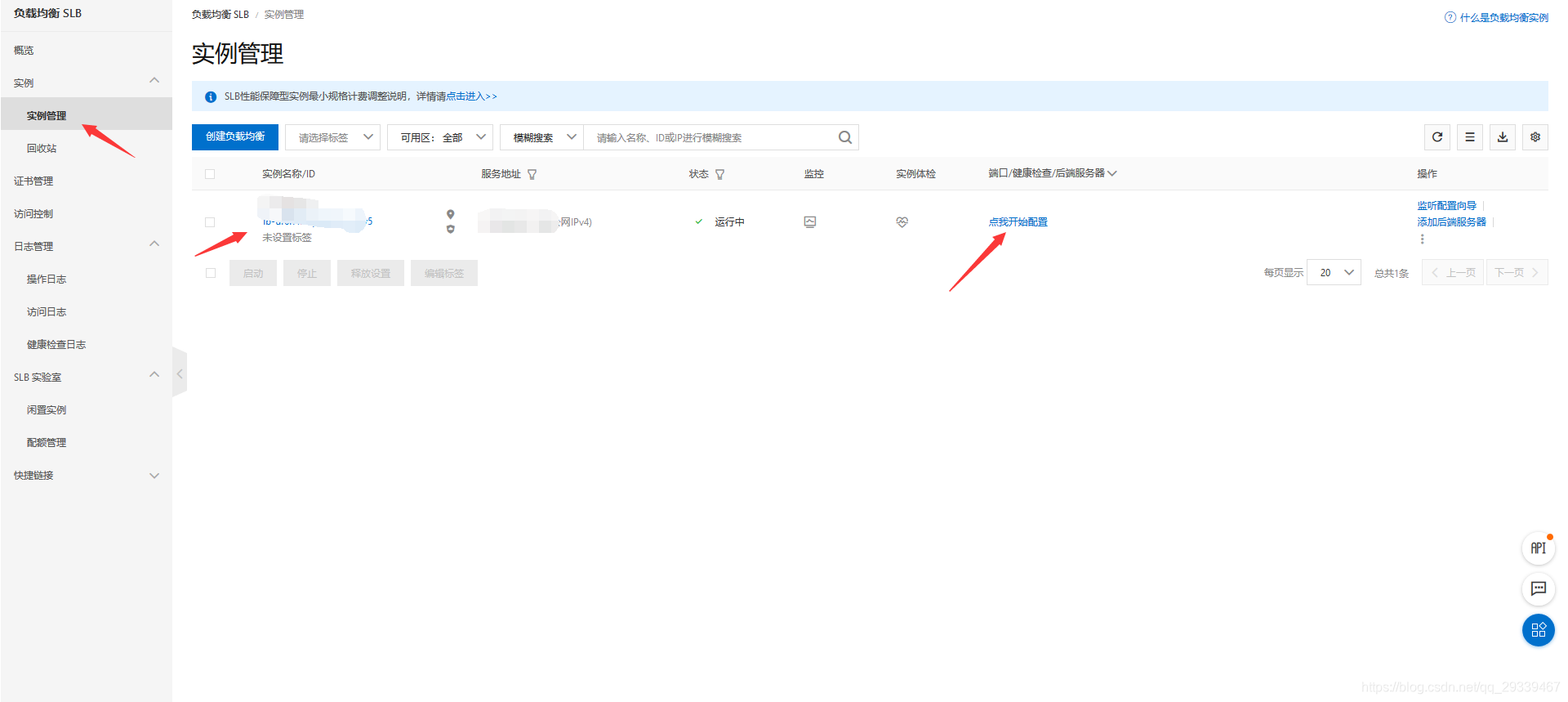Open the 可用区 zone dropdown
The height and width of the screenshot is (702, 1568).
(x=440, y=137)
